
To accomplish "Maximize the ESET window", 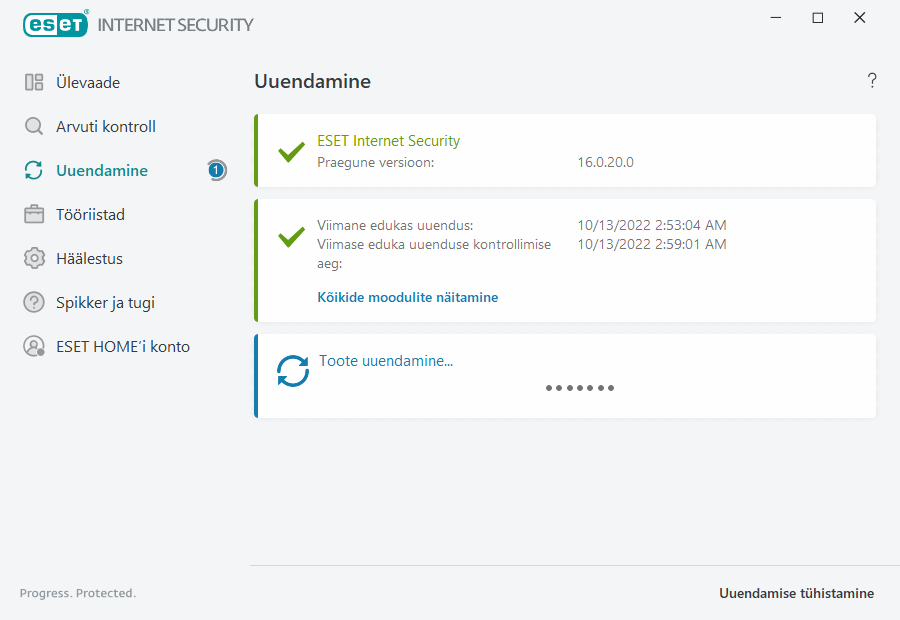I will (818, 18).
